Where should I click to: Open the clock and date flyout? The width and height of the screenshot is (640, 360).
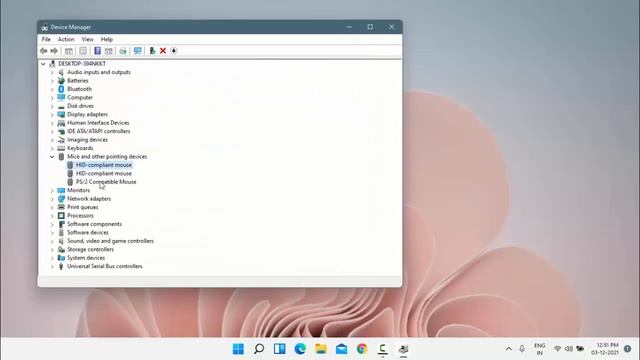[x=605, y=349]
